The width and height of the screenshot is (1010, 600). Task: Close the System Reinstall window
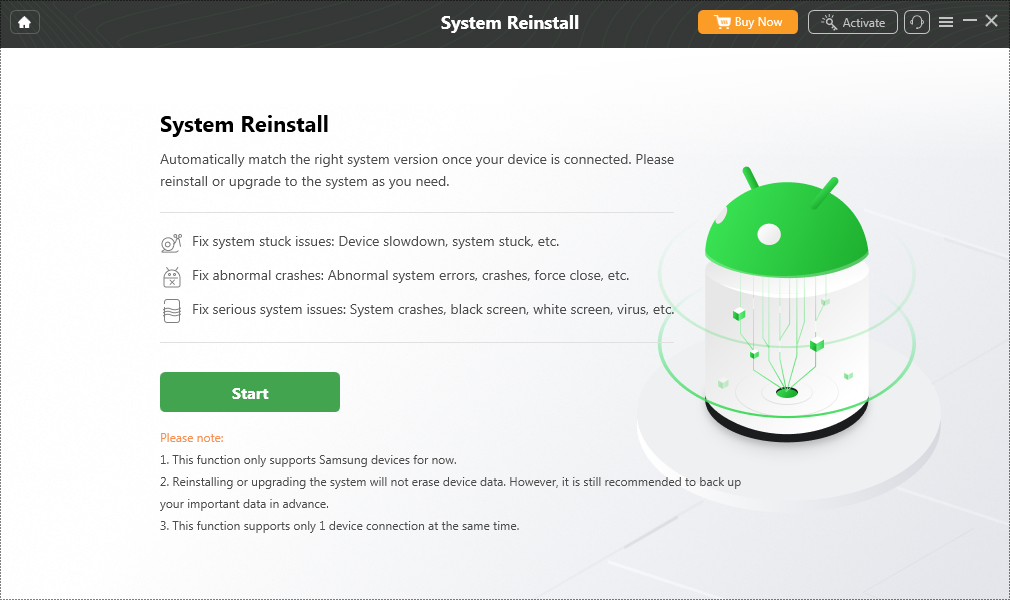[992, 21]
